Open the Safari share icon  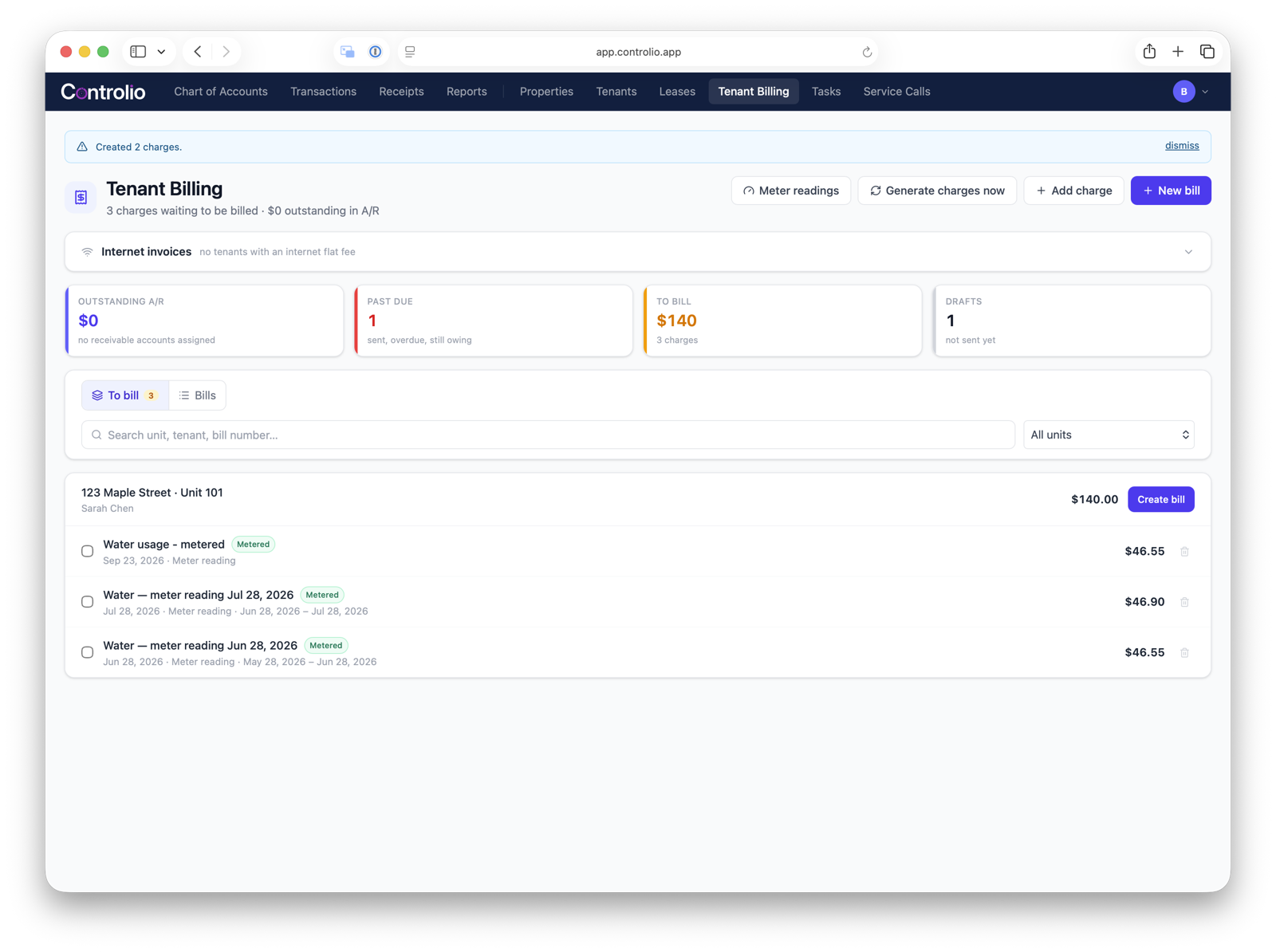(1149, 52)
